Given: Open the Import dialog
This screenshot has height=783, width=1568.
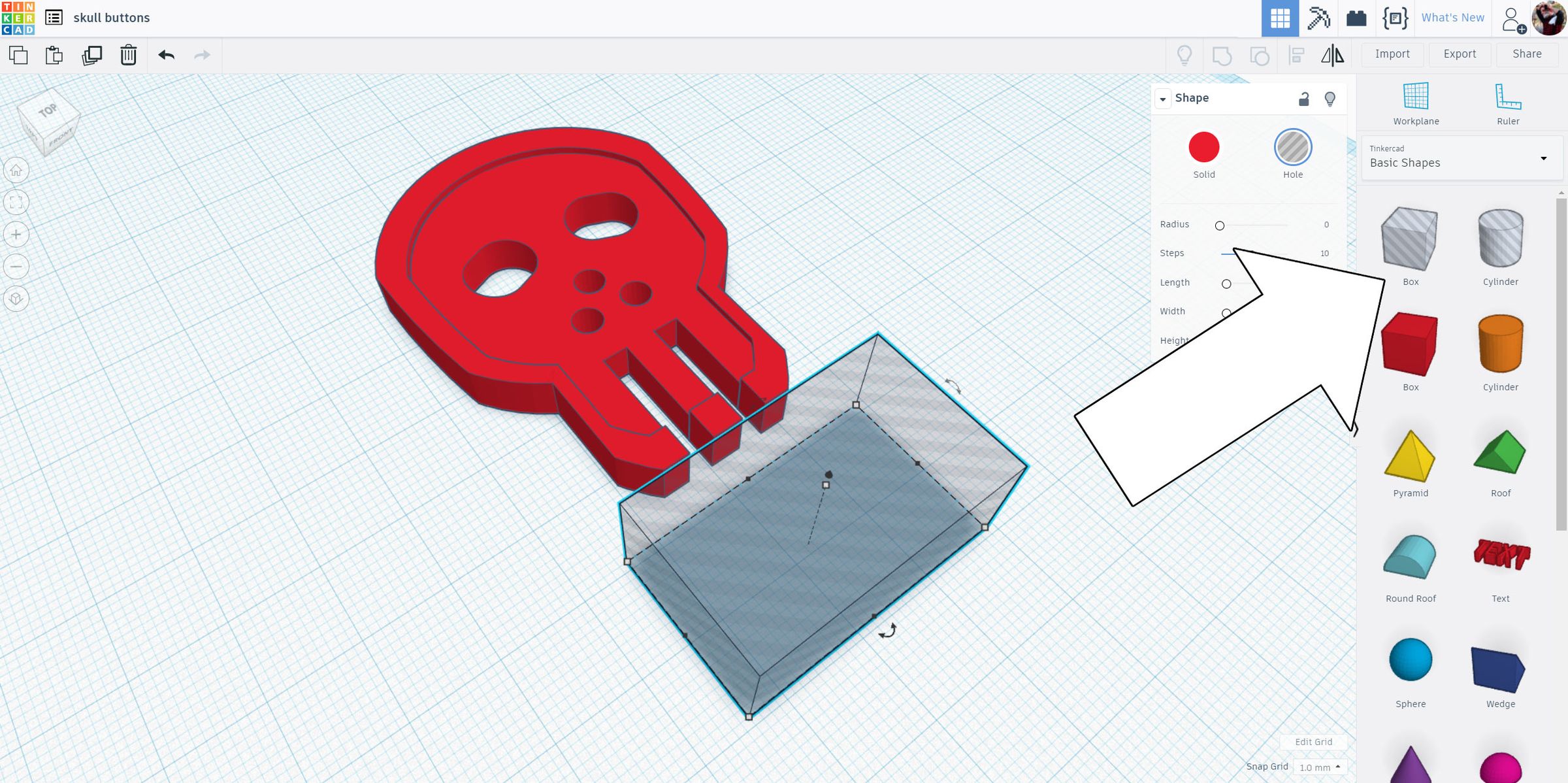Looking at the screenshot, I should pyautogui.click(x=1392, y=54).
